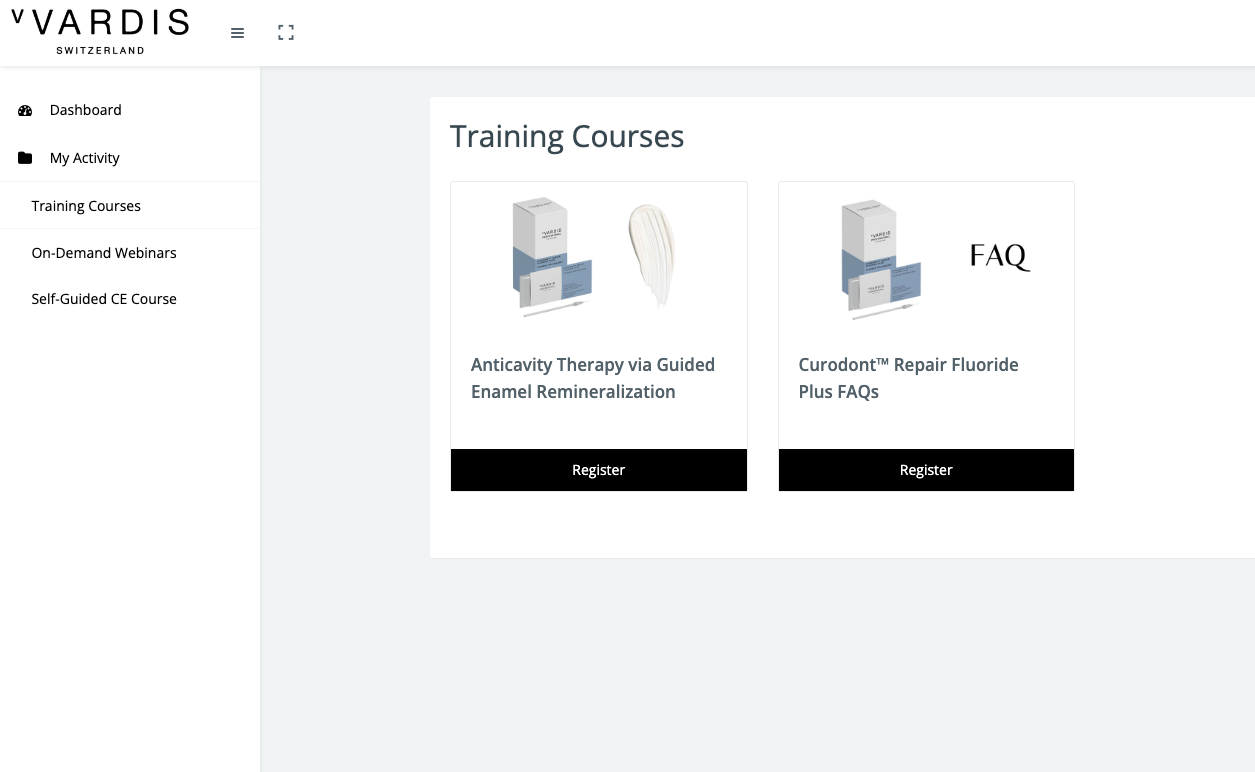Select Training Courses in the sidebar
1255x772 pixels.
click(x=86, y=205)
